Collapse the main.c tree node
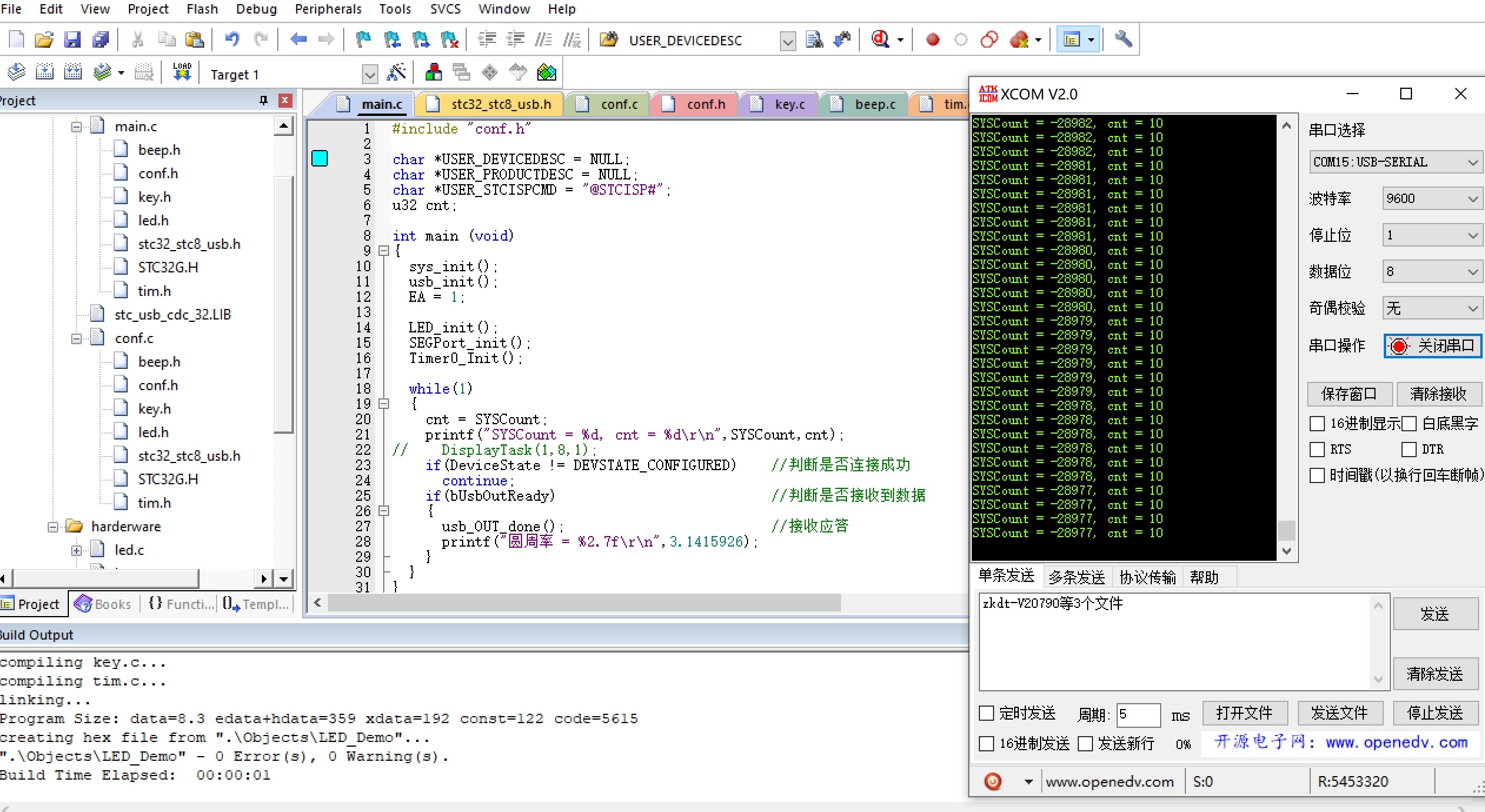This screenshot has width=1485, height=812. click(77, 127)
